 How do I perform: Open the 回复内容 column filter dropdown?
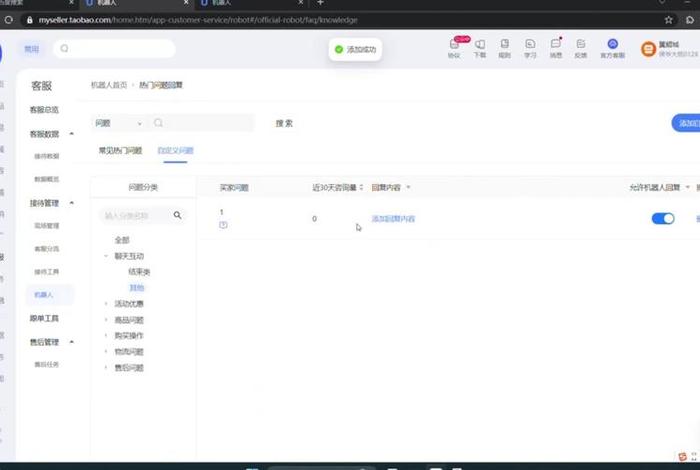click(x=408, y=187)
